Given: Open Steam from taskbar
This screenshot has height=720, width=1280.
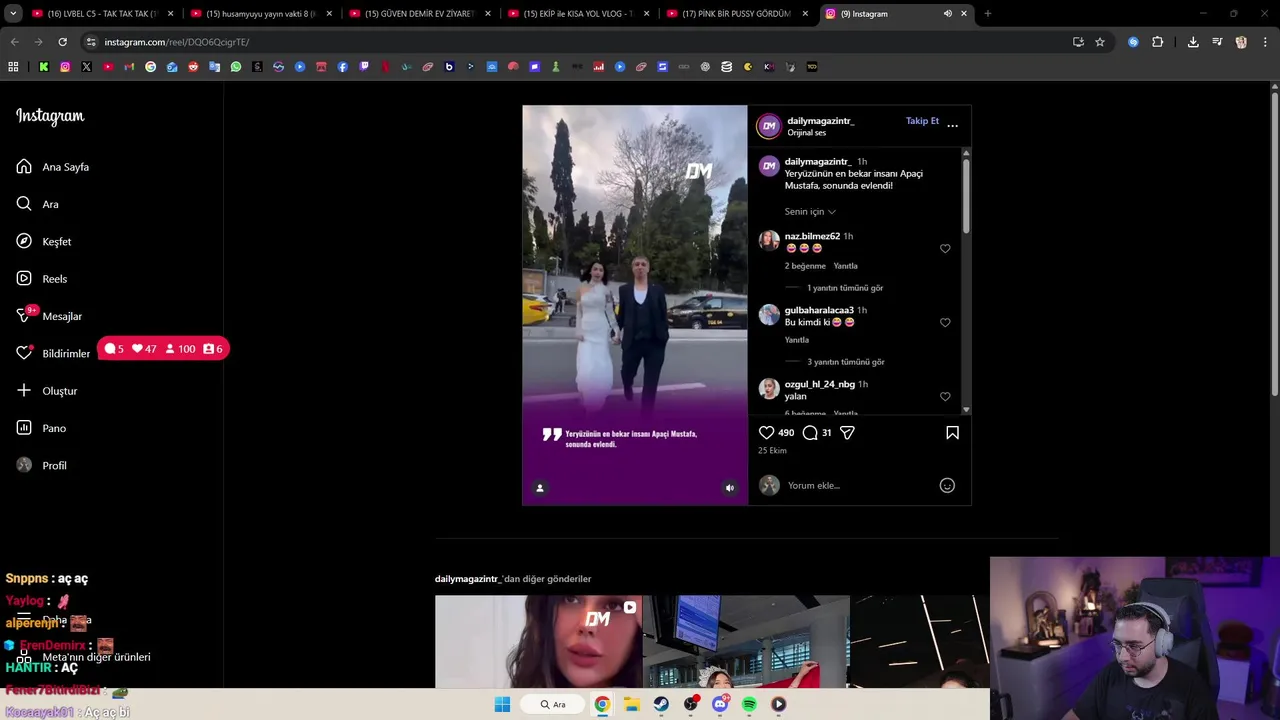Looking at the screenshot, I should click(x=661, y=704).
